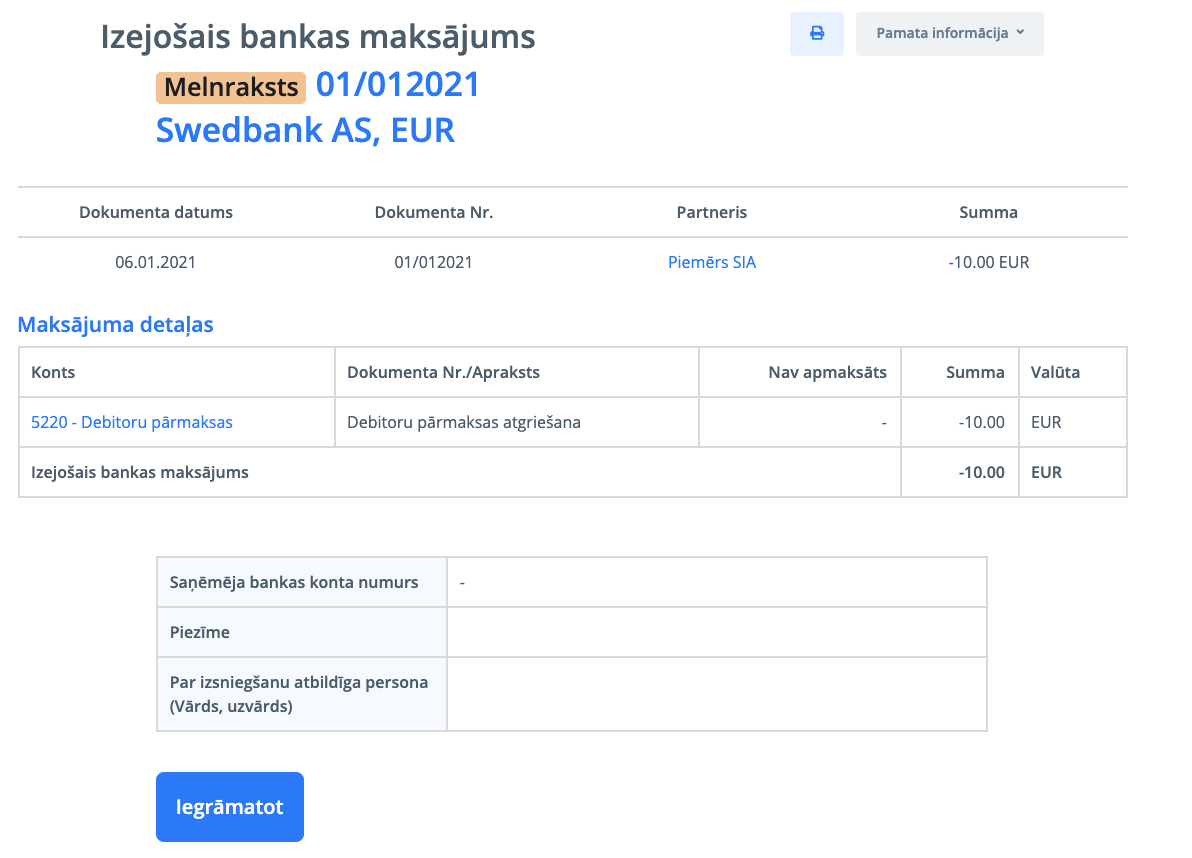
Task: Click the Dokumenta Nr./Apraksts column header
Action: click(443, 372)
